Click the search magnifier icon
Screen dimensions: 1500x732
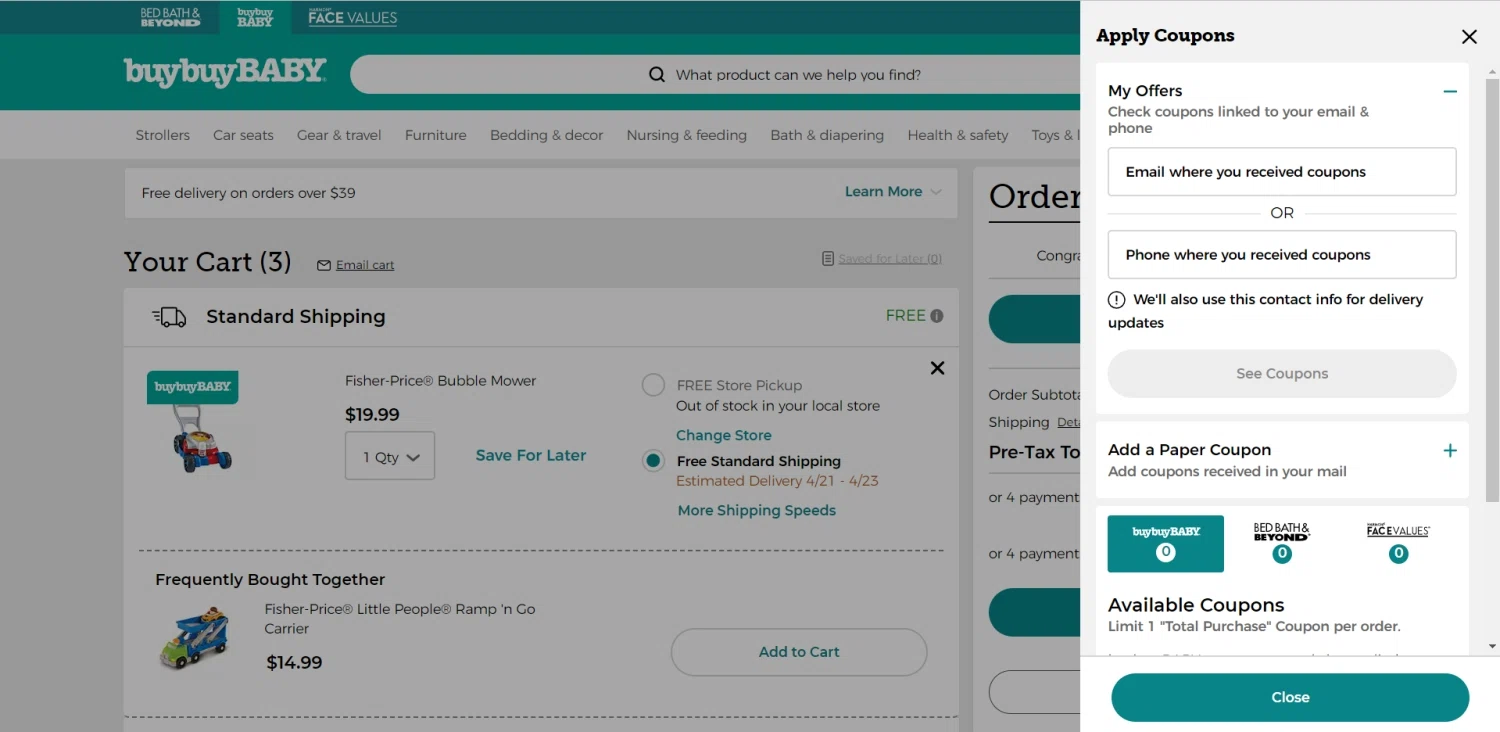tap(657, 75)
